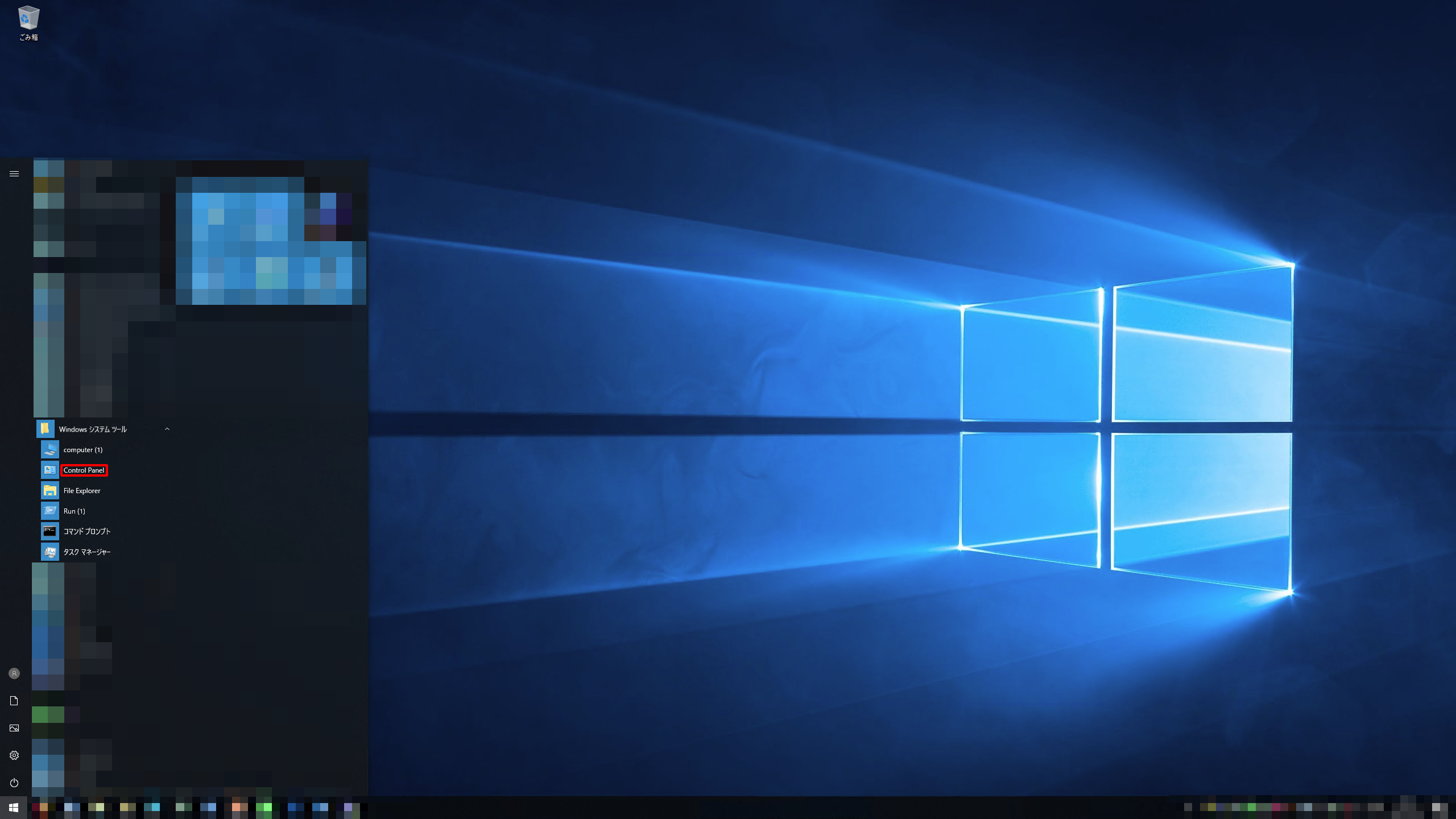Click the Windows Start button
1456x819 pixels.
[14, 808]
